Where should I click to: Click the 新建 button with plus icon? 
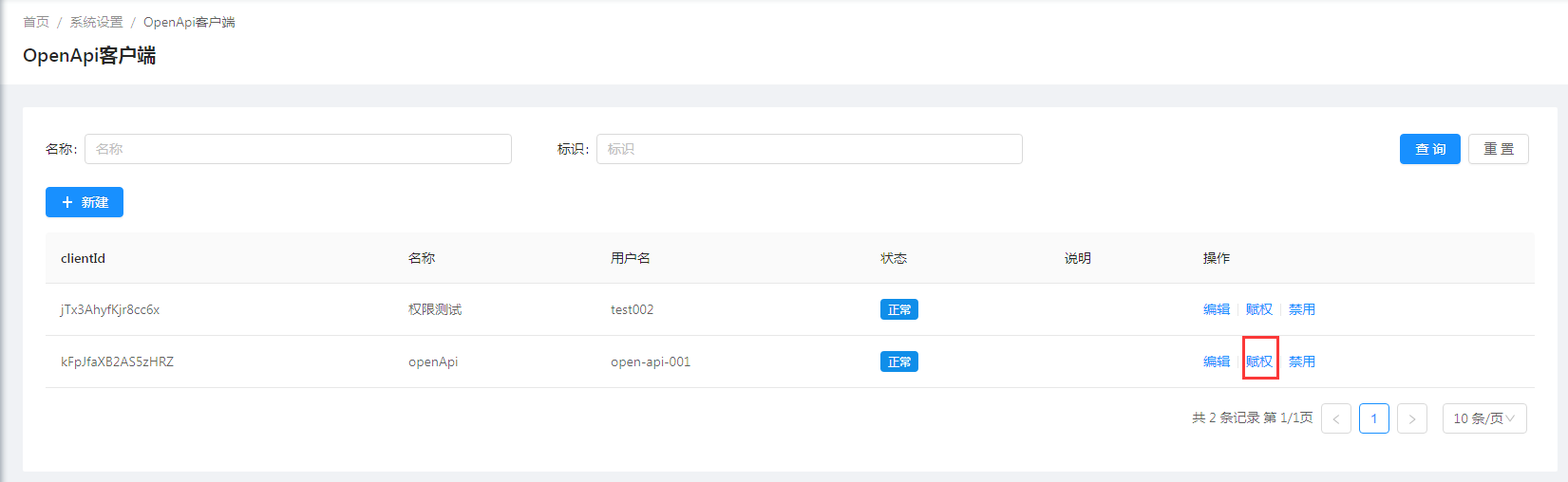[85, 202]
